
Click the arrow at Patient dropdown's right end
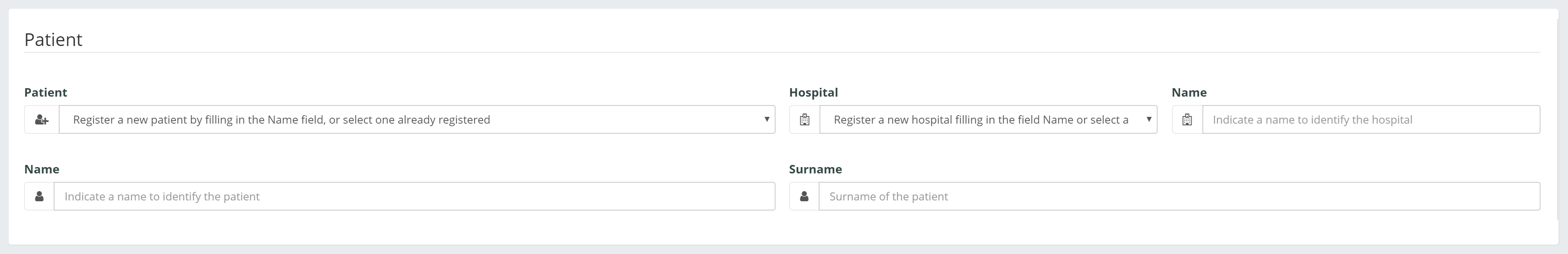(x=766, y=119)
